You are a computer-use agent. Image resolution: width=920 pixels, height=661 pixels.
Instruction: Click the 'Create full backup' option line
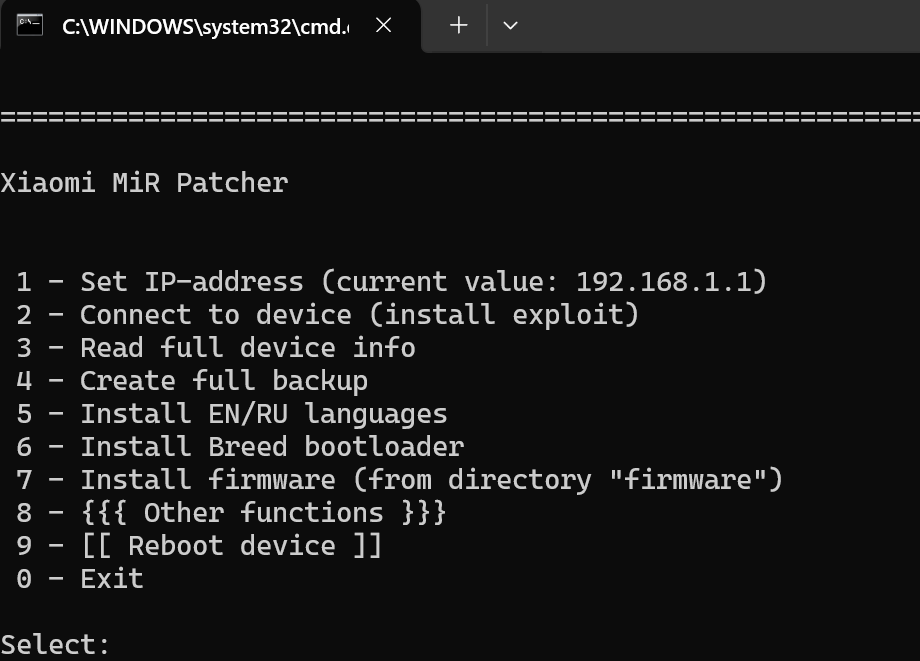coord(223,381)
